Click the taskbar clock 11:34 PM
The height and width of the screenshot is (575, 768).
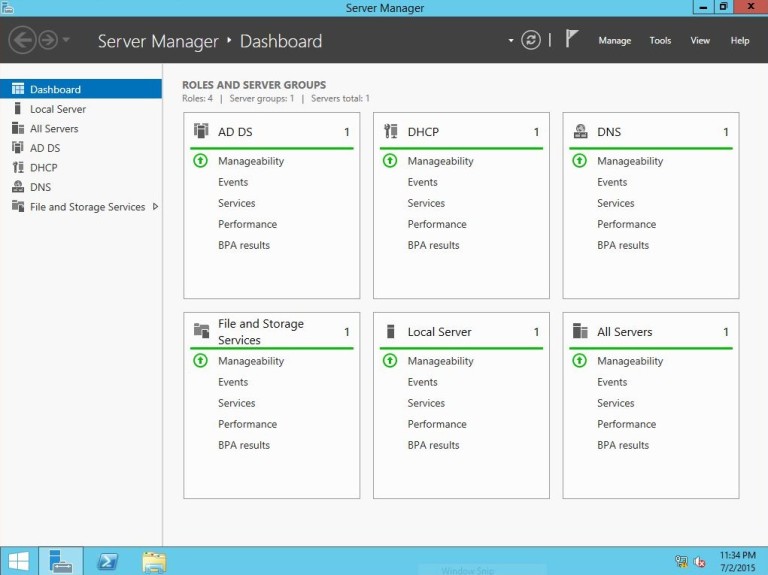click(737, 555)
